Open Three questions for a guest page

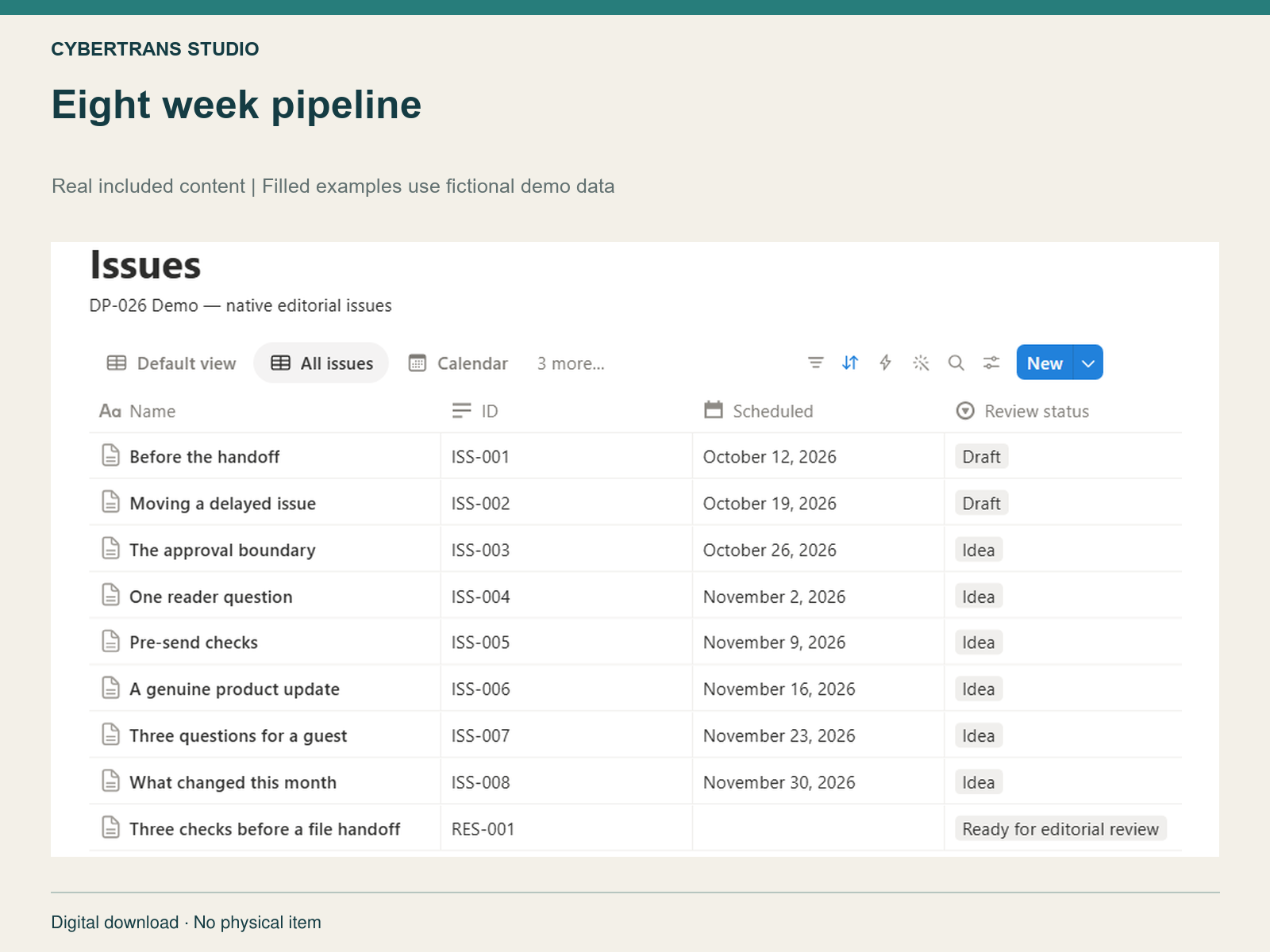pos(238,736)
